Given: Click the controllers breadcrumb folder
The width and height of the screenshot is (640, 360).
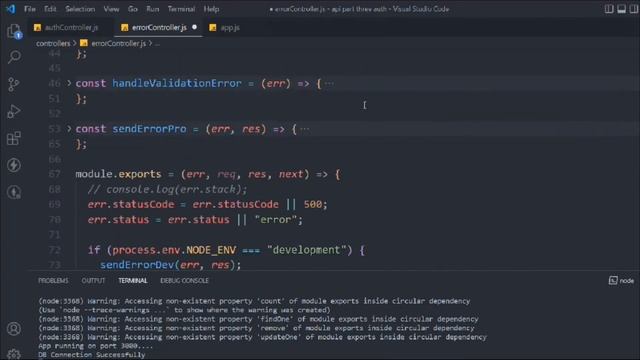Looking at the screenshot, I should (53, 43).
